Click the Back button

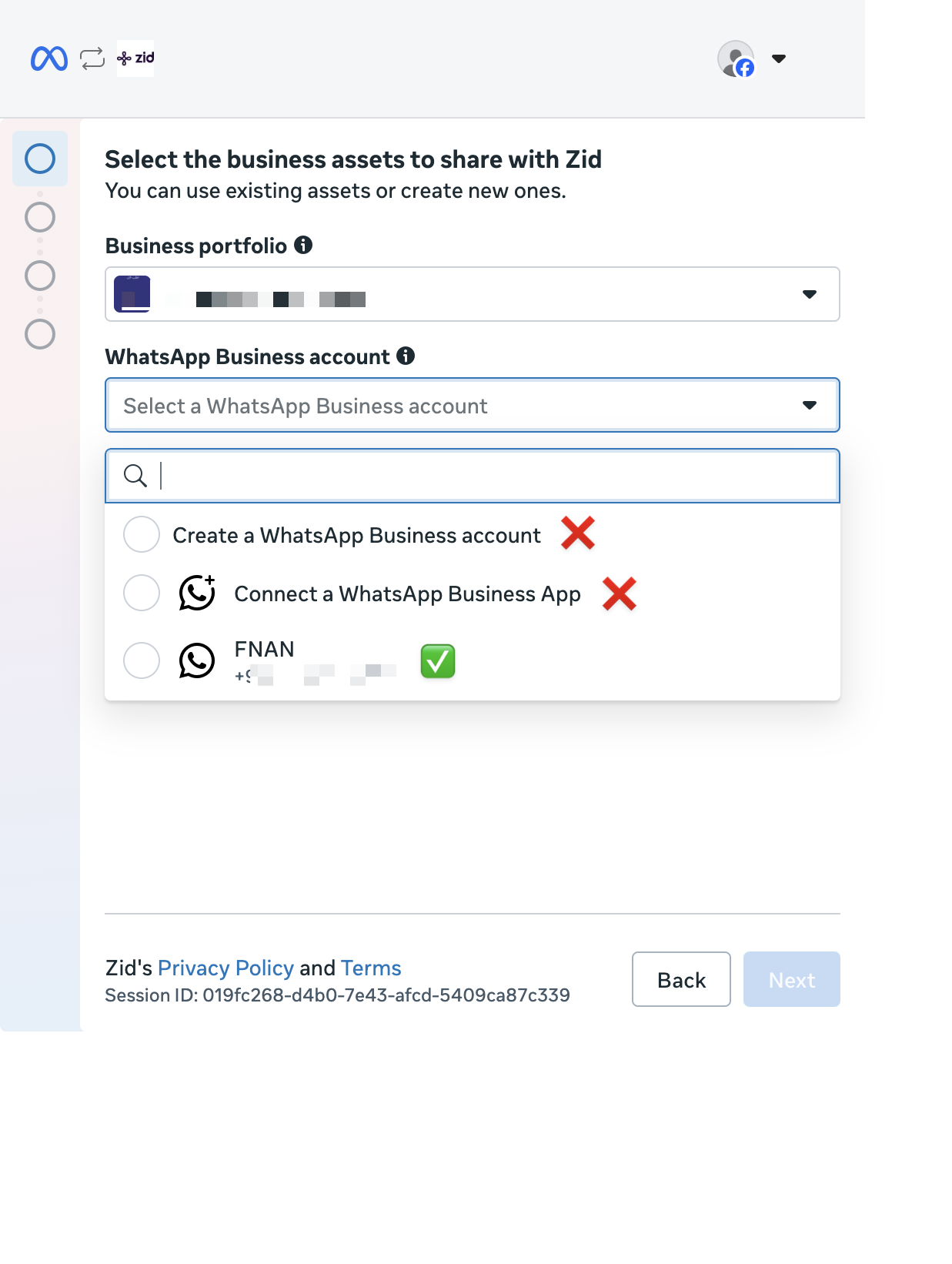coord(681,979)
